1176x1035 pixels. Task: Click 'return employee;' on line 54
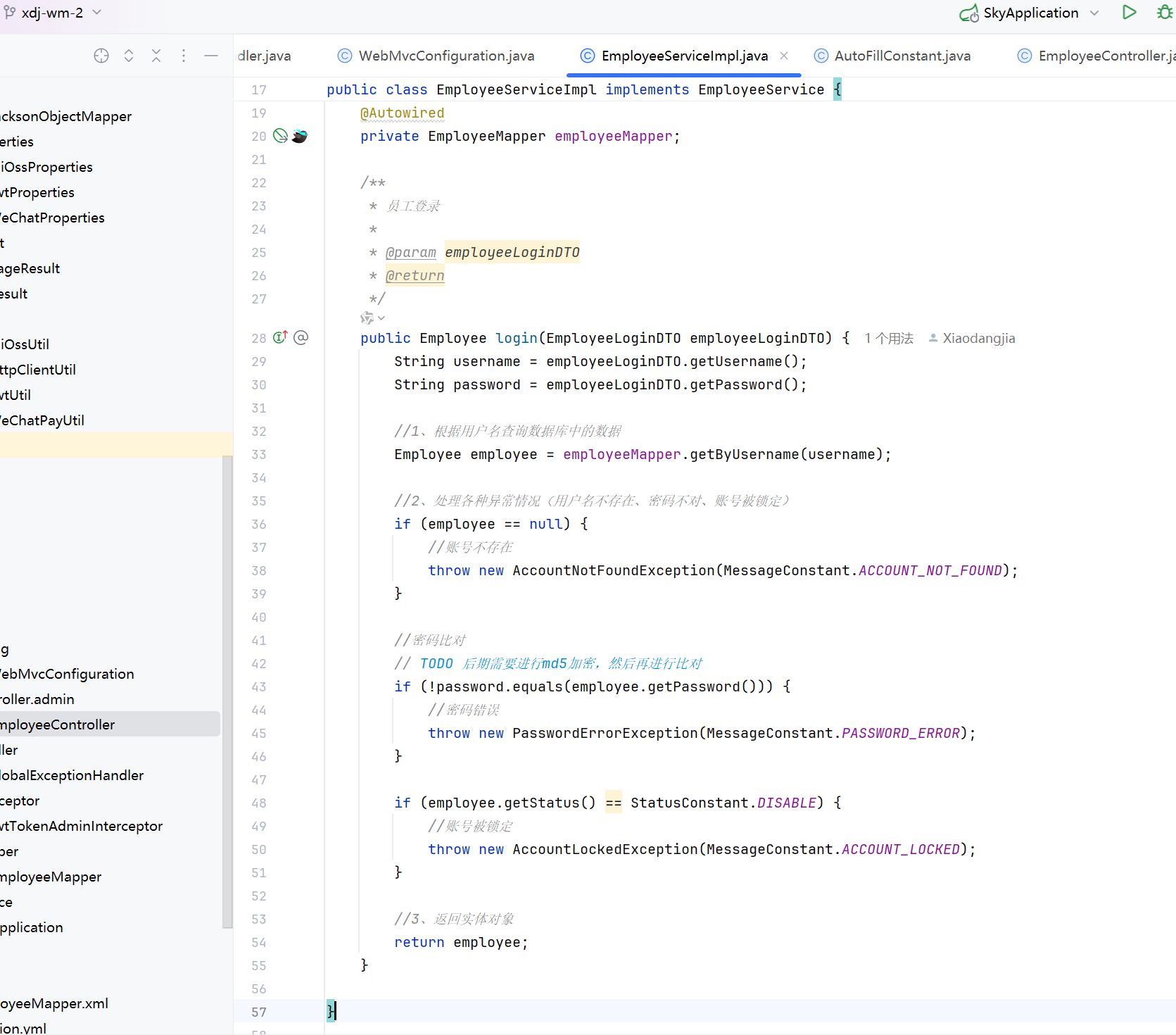(x=461, y=942)
